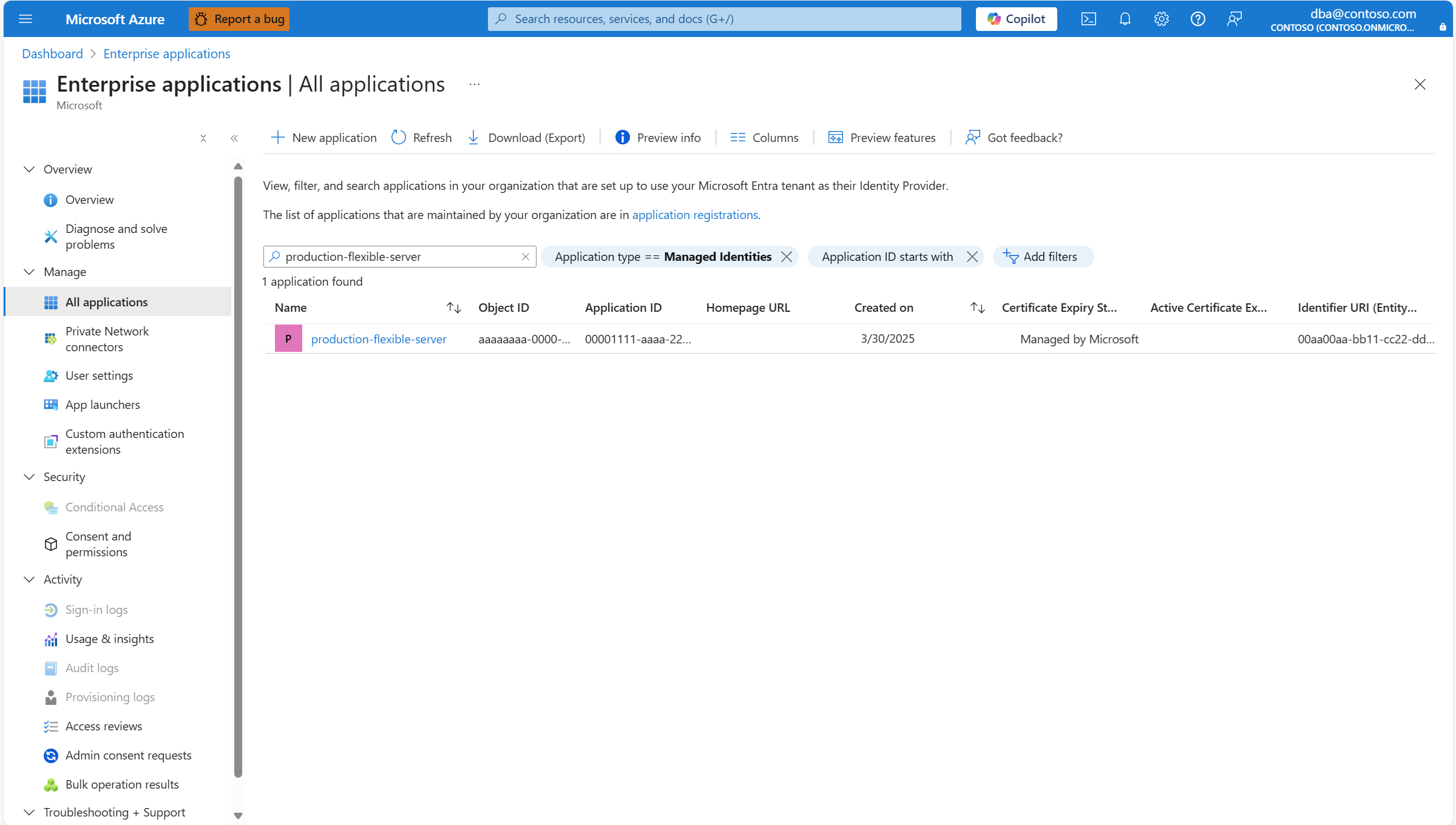The height and width of the screenshot is (825, 1456).
Task: Open Copilot
Action: pyautogui.click(x=1016, y=19)
